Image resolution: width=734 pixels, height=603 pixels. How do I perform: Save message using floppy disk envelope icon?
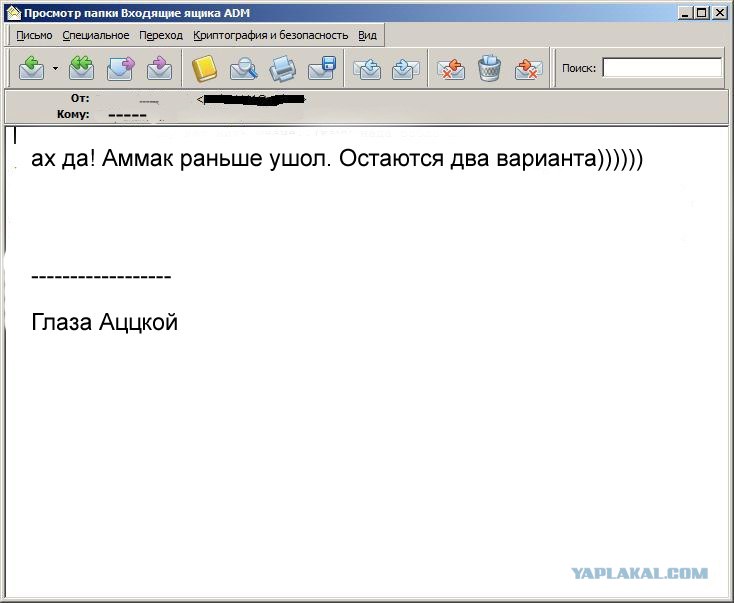tap(322, 68)
